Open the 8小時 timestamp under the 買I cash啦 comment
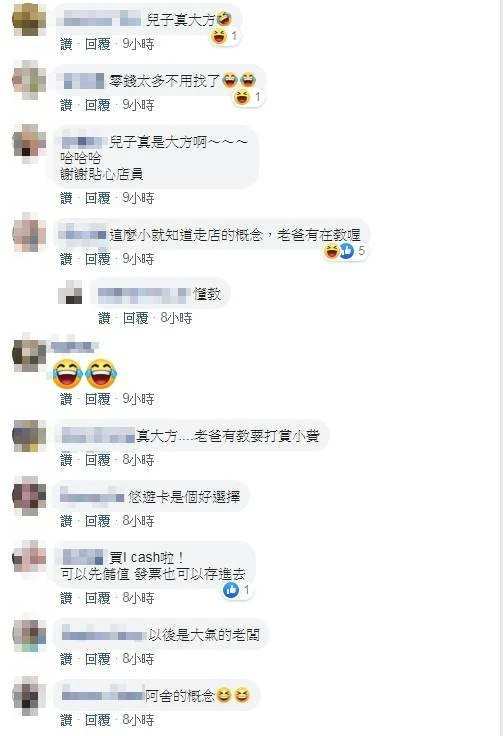 (x=138, y=598)
